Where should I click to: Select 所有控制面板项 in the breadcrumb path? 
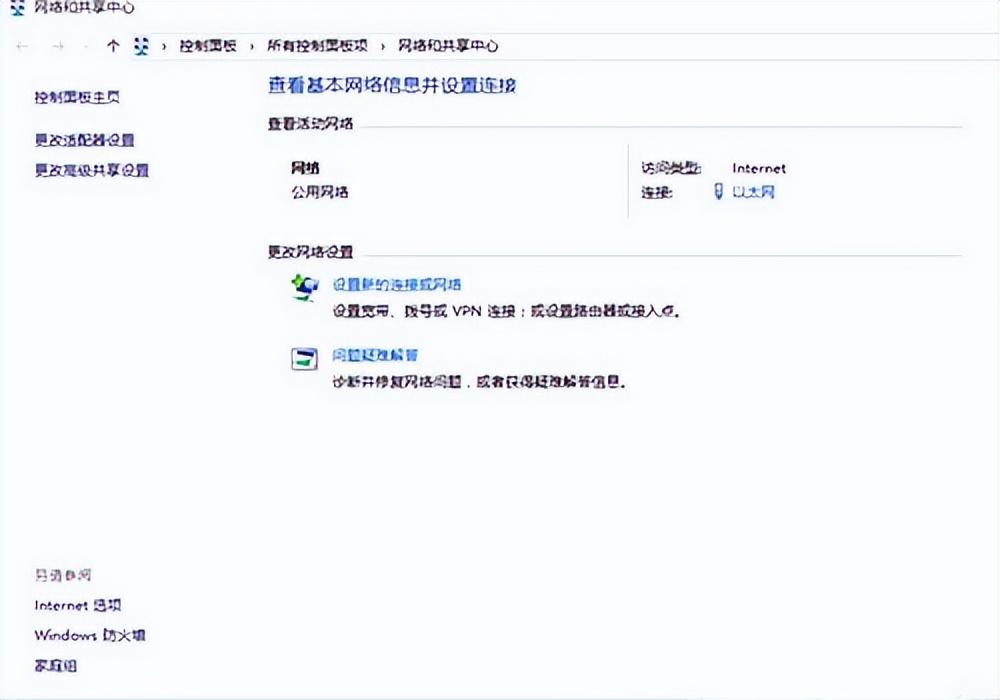point(316,46)
